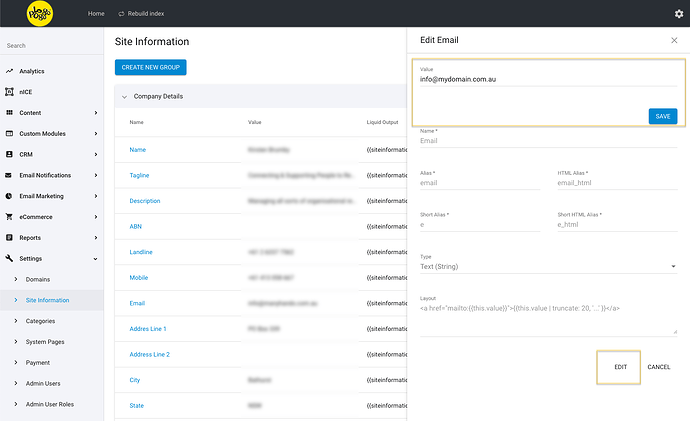Click the Email Notifications envelope icon

(x=8, y=175)
